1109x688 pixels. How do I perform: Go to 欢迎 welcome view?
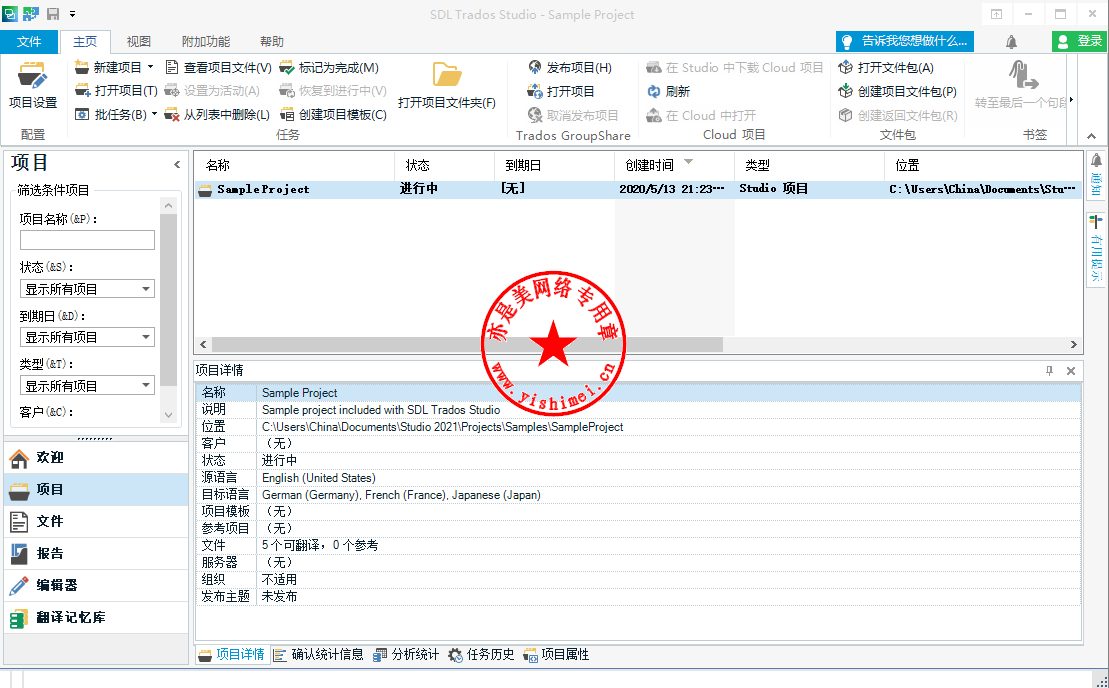[95, 457]
